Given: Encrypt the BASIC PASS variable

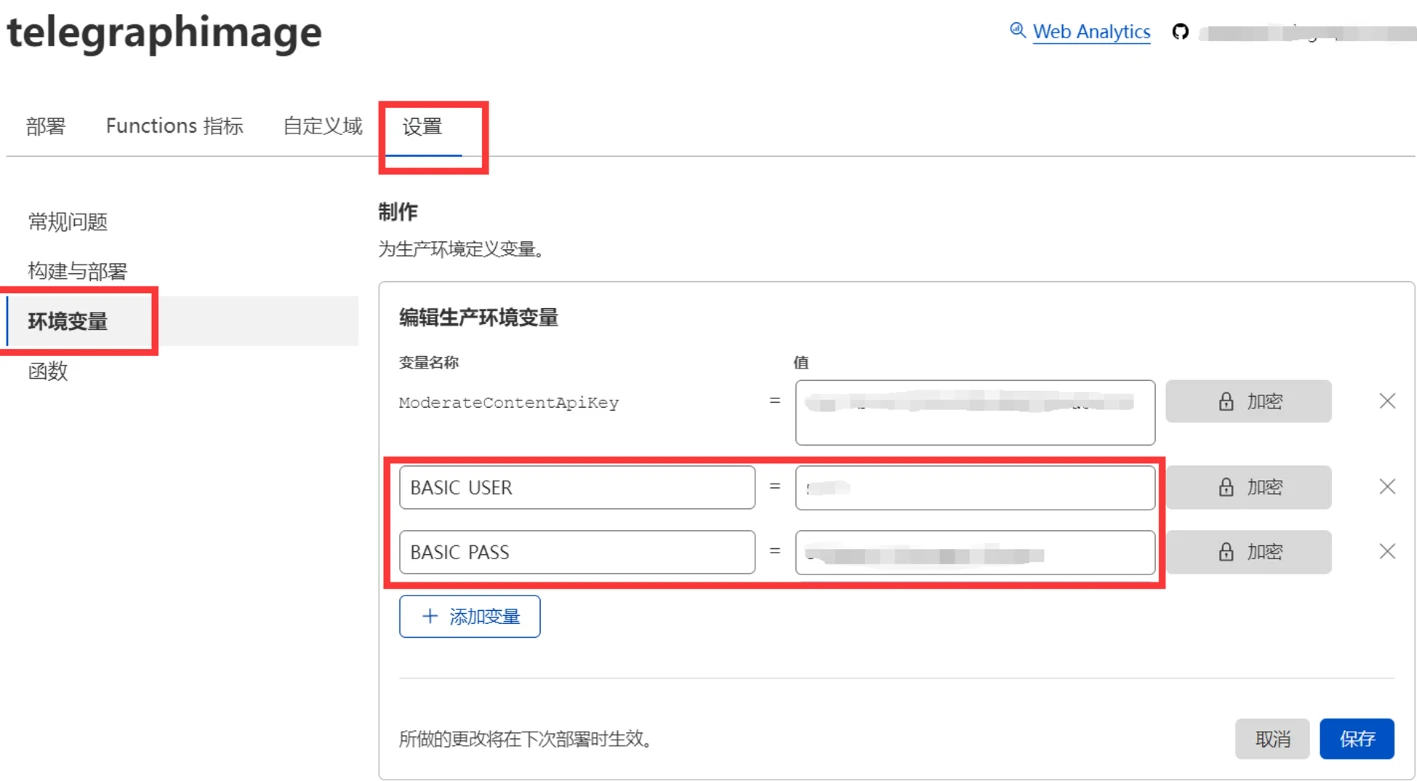Looking at the screenshot, I should point(1248,552).
